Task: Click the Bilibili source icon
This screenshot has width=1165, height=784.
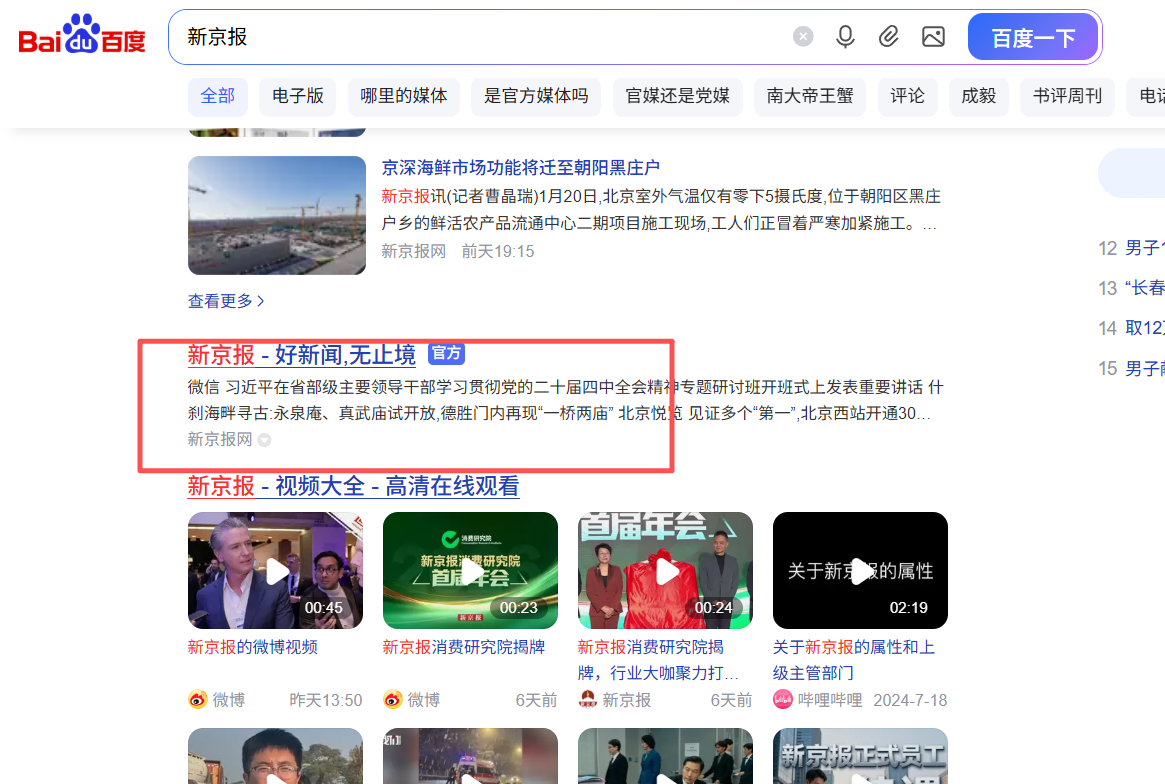Action: pyautogui.click(x=783, y=699)
